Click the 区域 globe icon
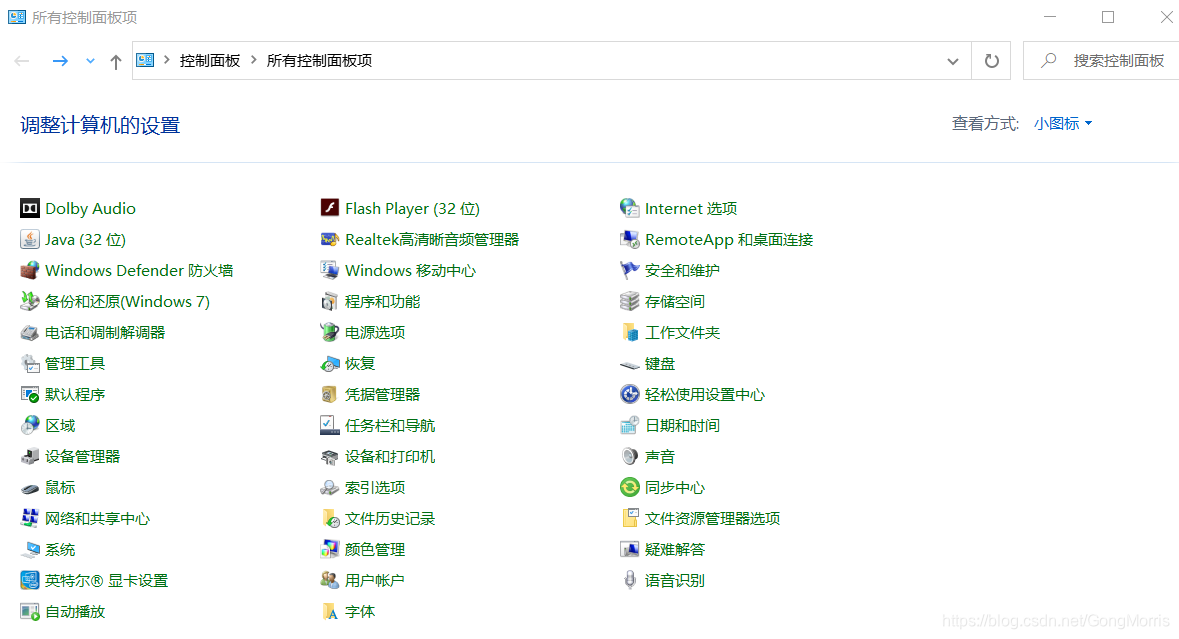The image size is (1179, 639). [x=29, y=425]
